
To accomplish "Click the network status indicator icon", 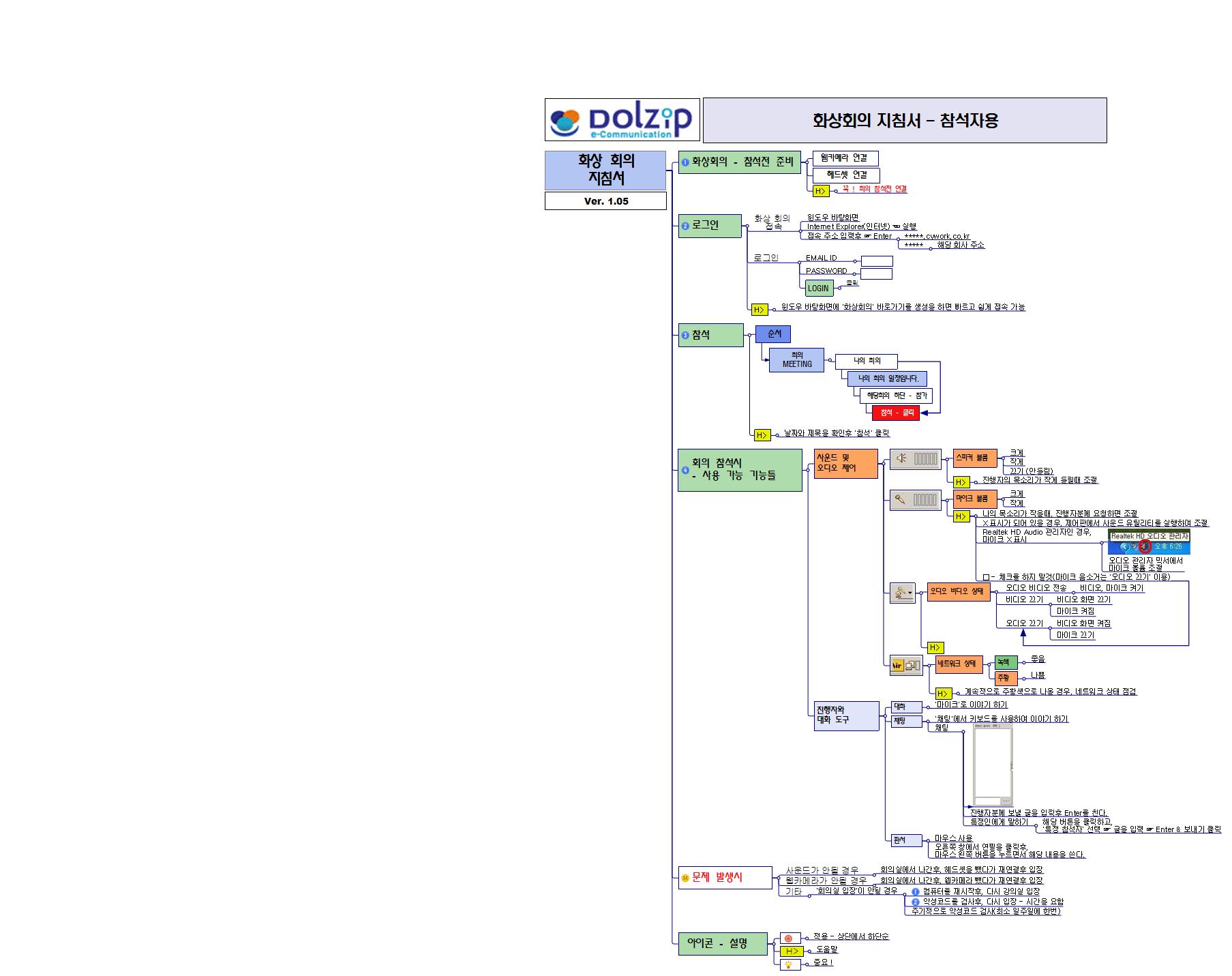I will tap(905, 665).
